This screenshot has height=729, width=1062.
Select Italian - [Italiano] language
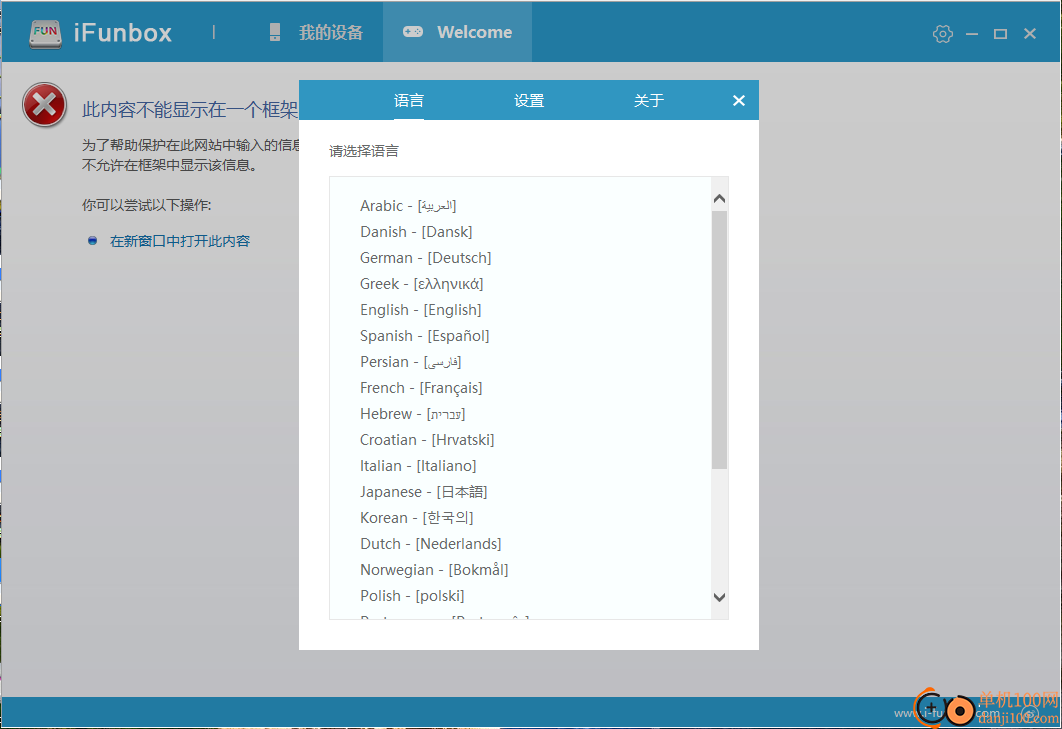coord(419,465)
